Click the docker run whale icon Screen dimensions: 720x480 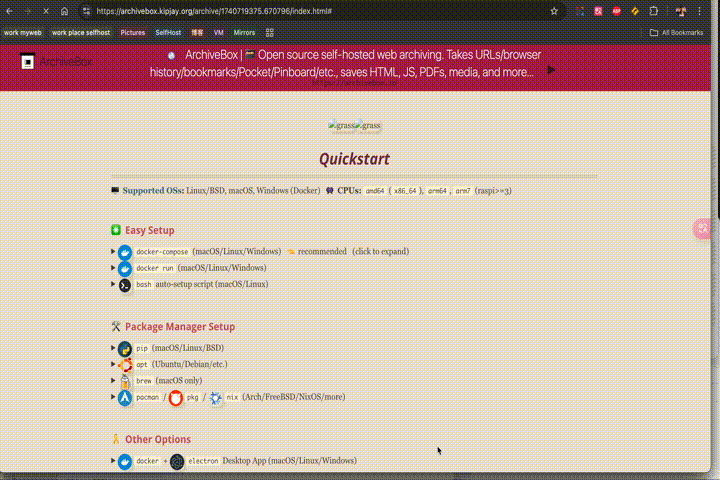coord(125,268)
